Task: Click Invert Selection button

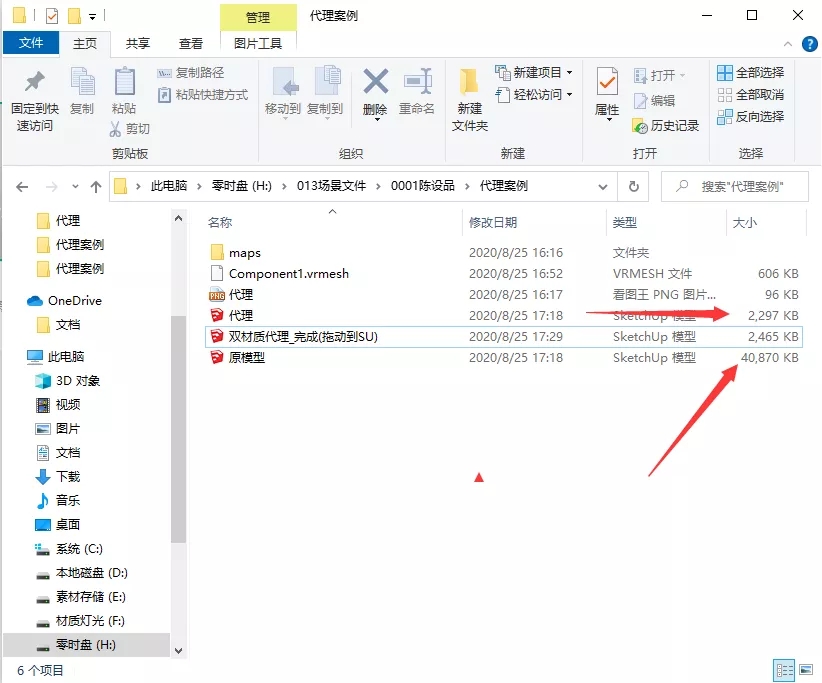Action: pos(750,116)
